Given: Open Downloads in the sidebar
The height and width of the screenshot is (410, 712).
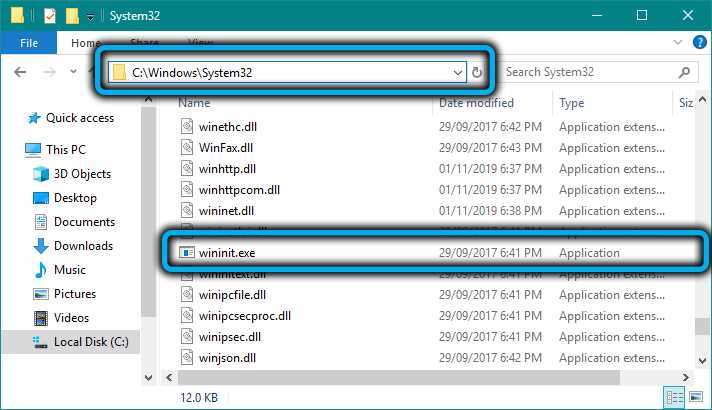Looking at the screenshot, I should (x=83, y=246).
